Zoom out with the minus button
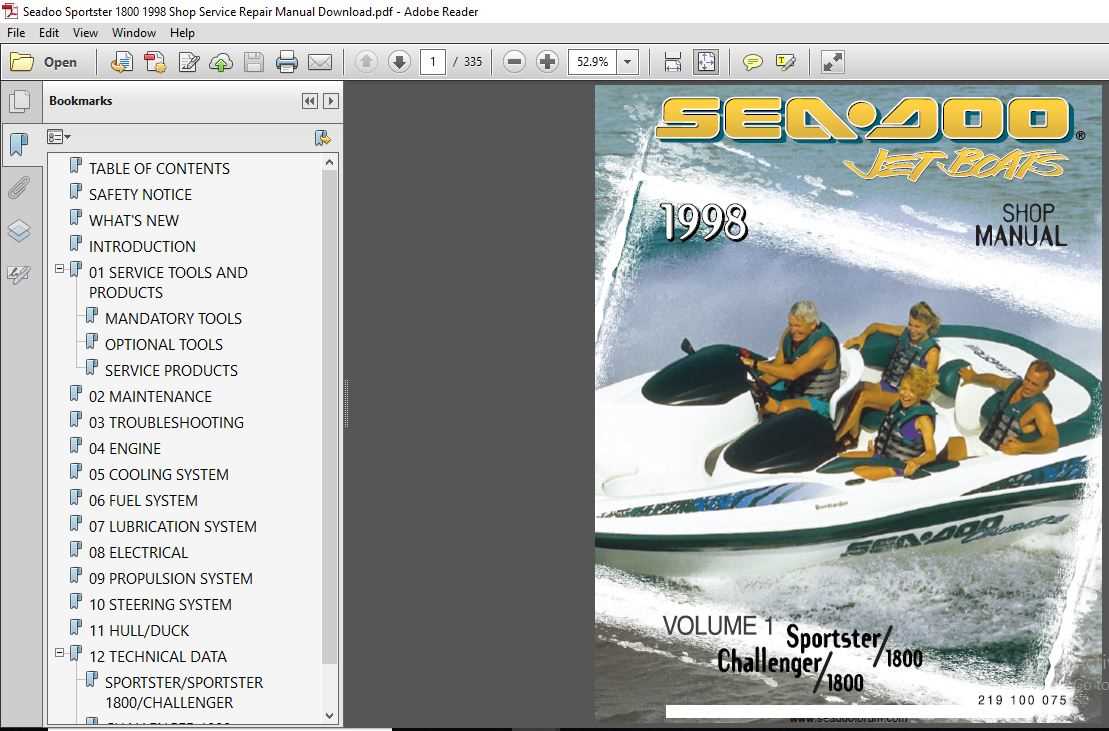This screenshot has height=731, width=1109. (514, 62)
